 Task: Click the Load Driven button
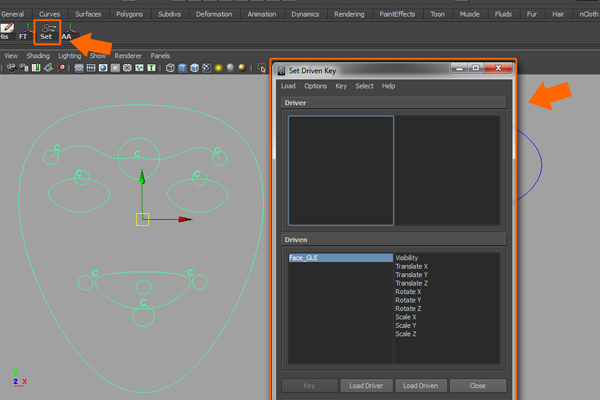pos(421,385)
